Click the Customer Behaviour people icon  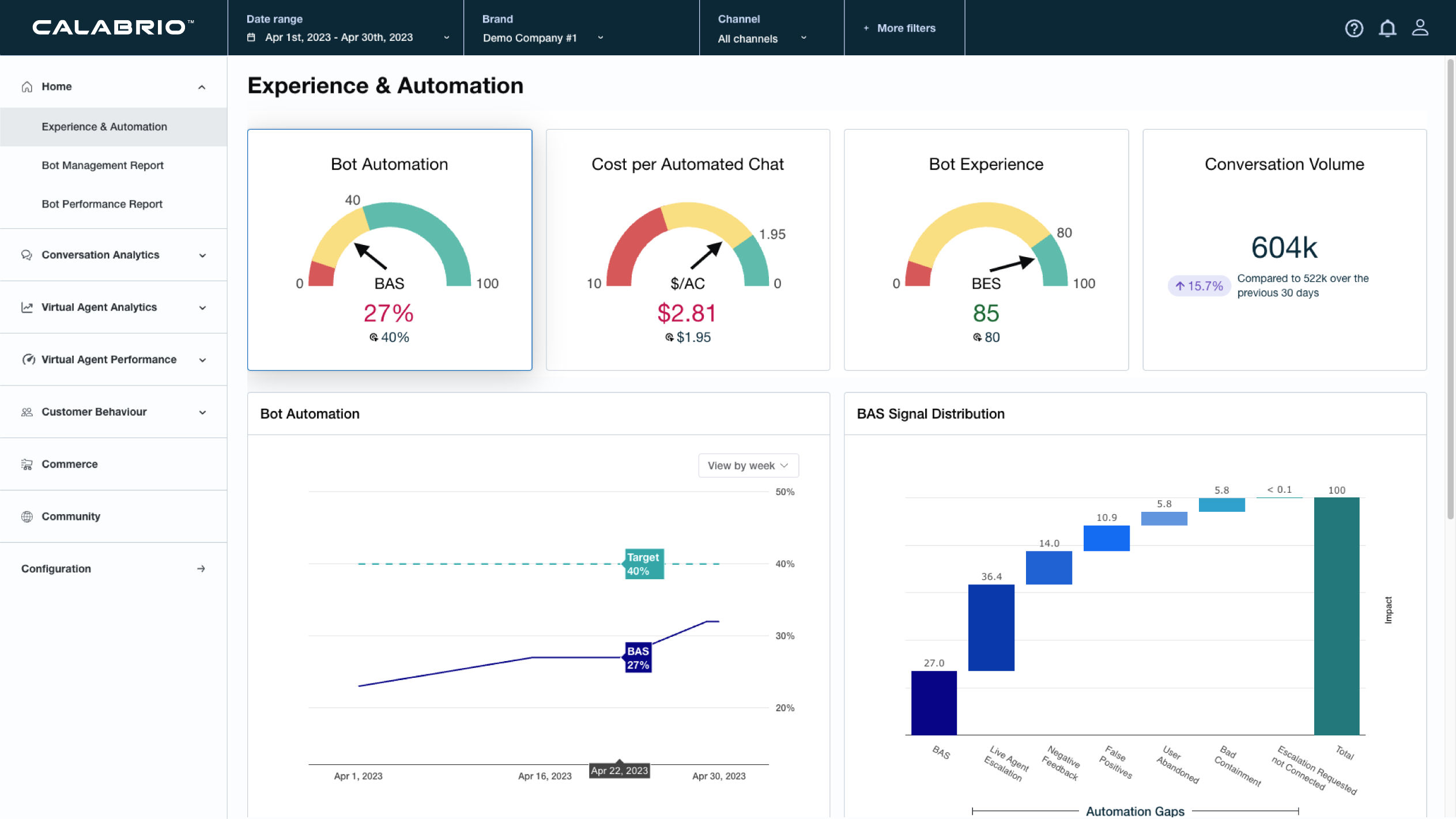click(27, 412)
